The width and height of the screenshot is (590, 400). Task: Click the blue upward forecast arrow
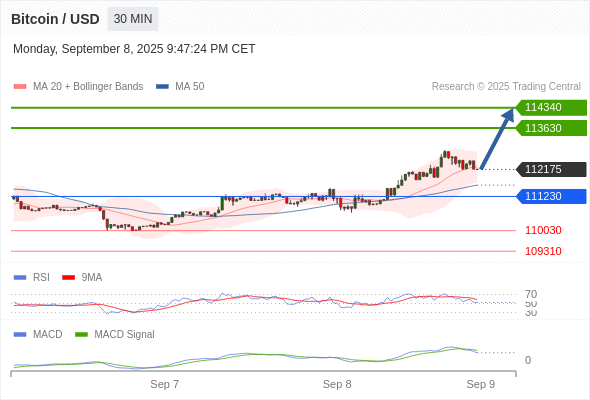(497, 138)
